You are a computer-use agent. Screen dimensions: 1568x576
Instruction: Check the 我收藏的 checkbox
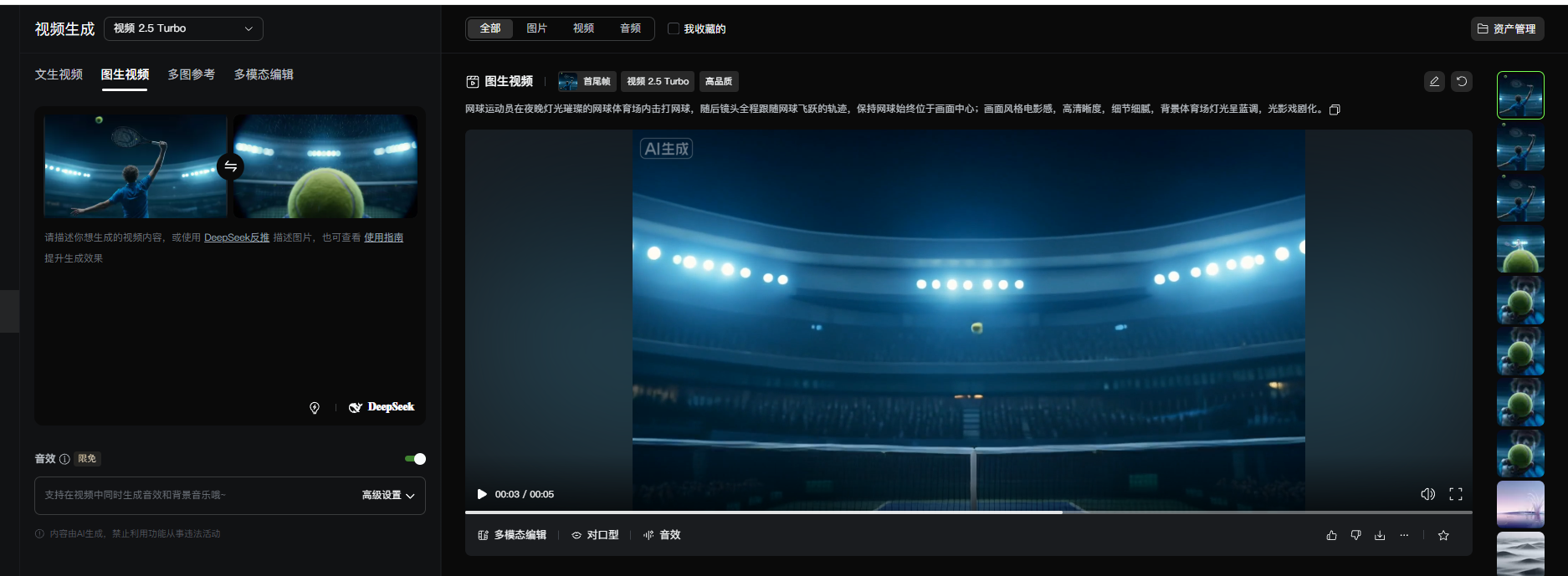(x=674, y=28)
